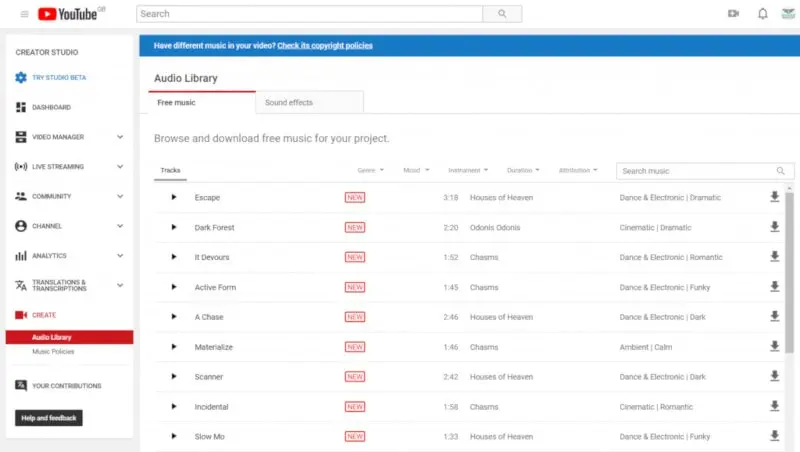Click the Live Streaming broadcast icon
This screenshot has height=452, width=800.
tap(20, 167)
